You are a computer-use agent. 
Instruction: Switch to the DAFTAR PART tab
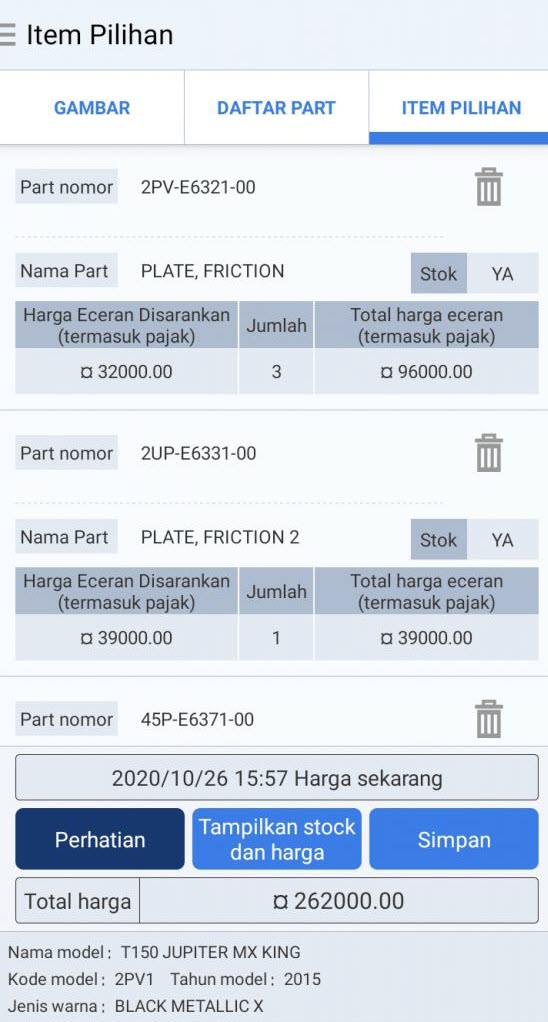(276, 108)
